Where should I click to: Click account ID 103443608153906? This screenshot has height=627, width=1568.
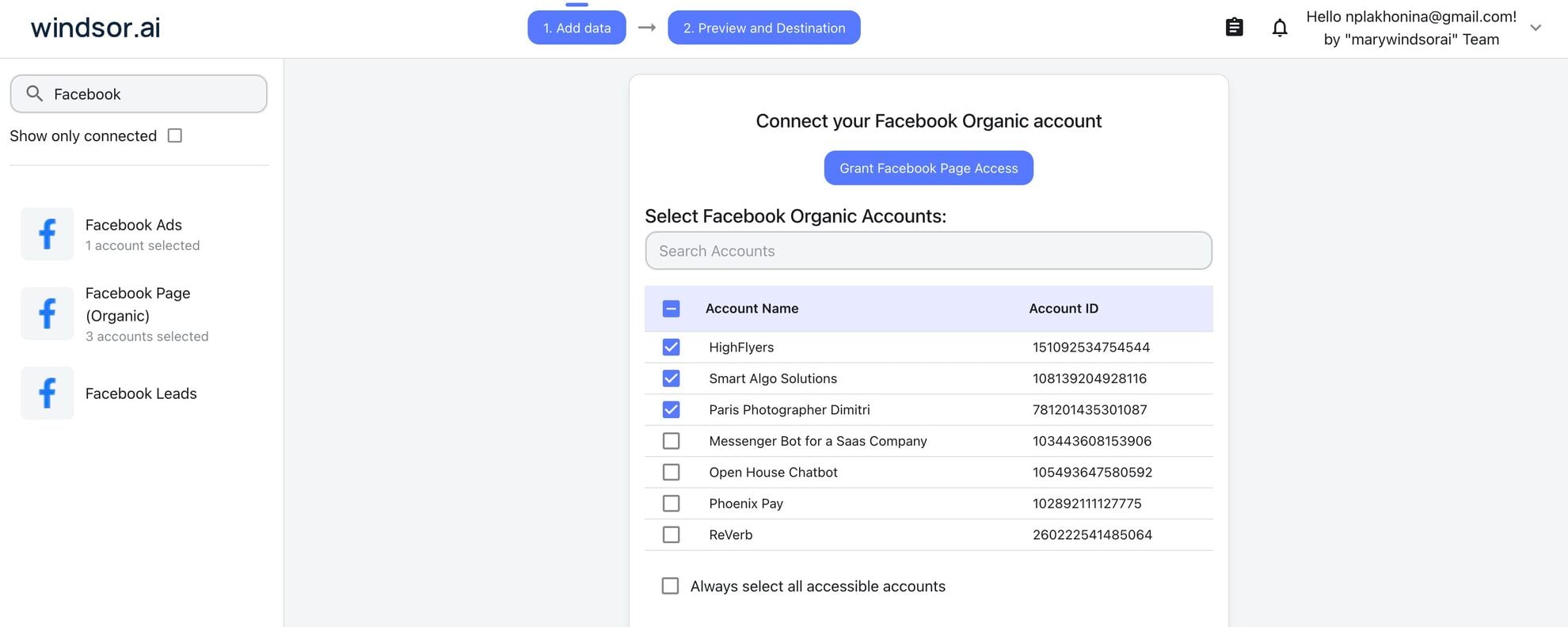pyautogui.click(x=1092, y=441)
